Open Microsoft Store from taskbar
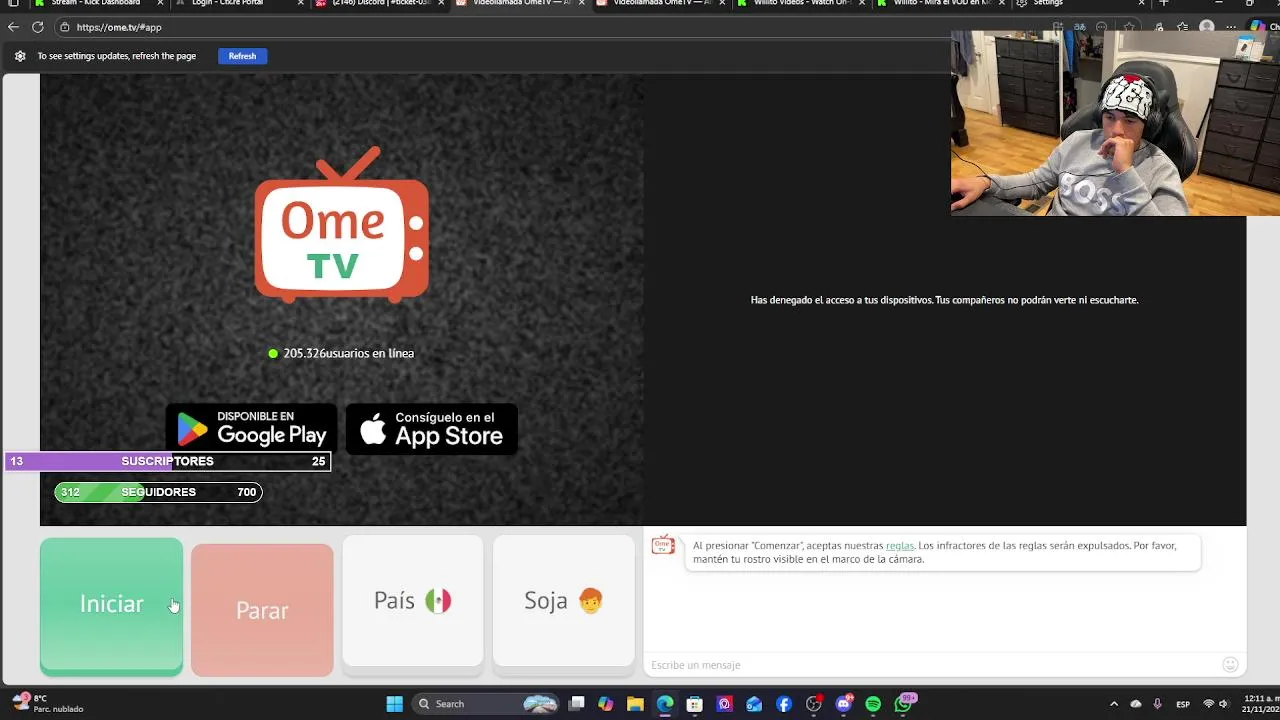 click(695, 704)
